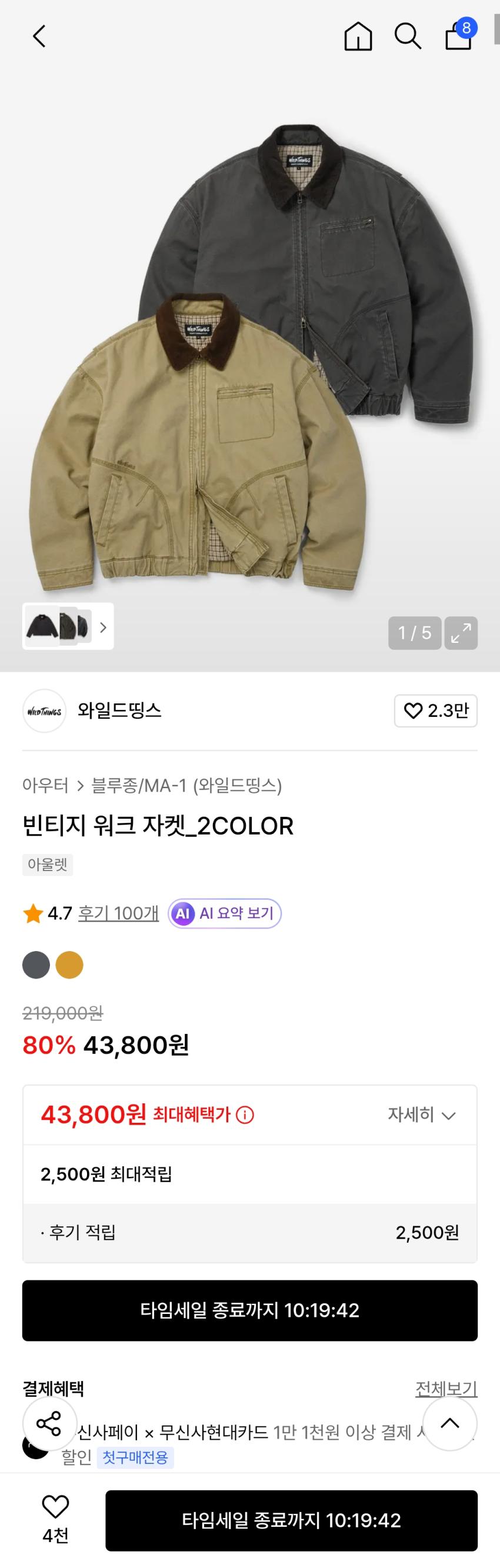Open the 후기 100개 reviews link
Viewport: 500px width, 1568px height.
pyautogui.click(x=118, y=913)
